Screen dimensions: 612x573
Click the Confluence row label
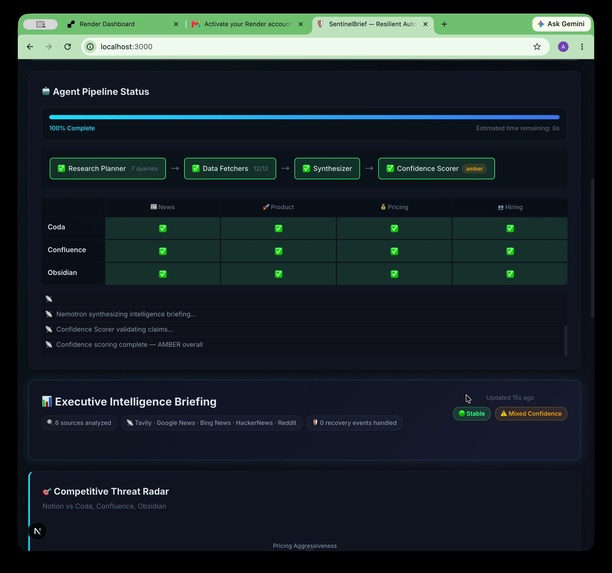pos(67,250)
